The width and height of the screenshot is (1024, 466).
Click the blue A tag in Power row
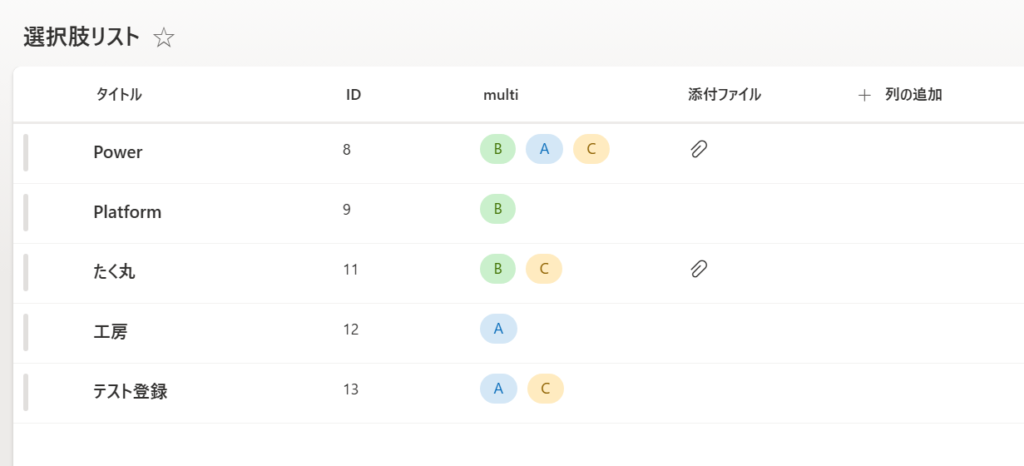pyautogui.click(x=545, y=149)
